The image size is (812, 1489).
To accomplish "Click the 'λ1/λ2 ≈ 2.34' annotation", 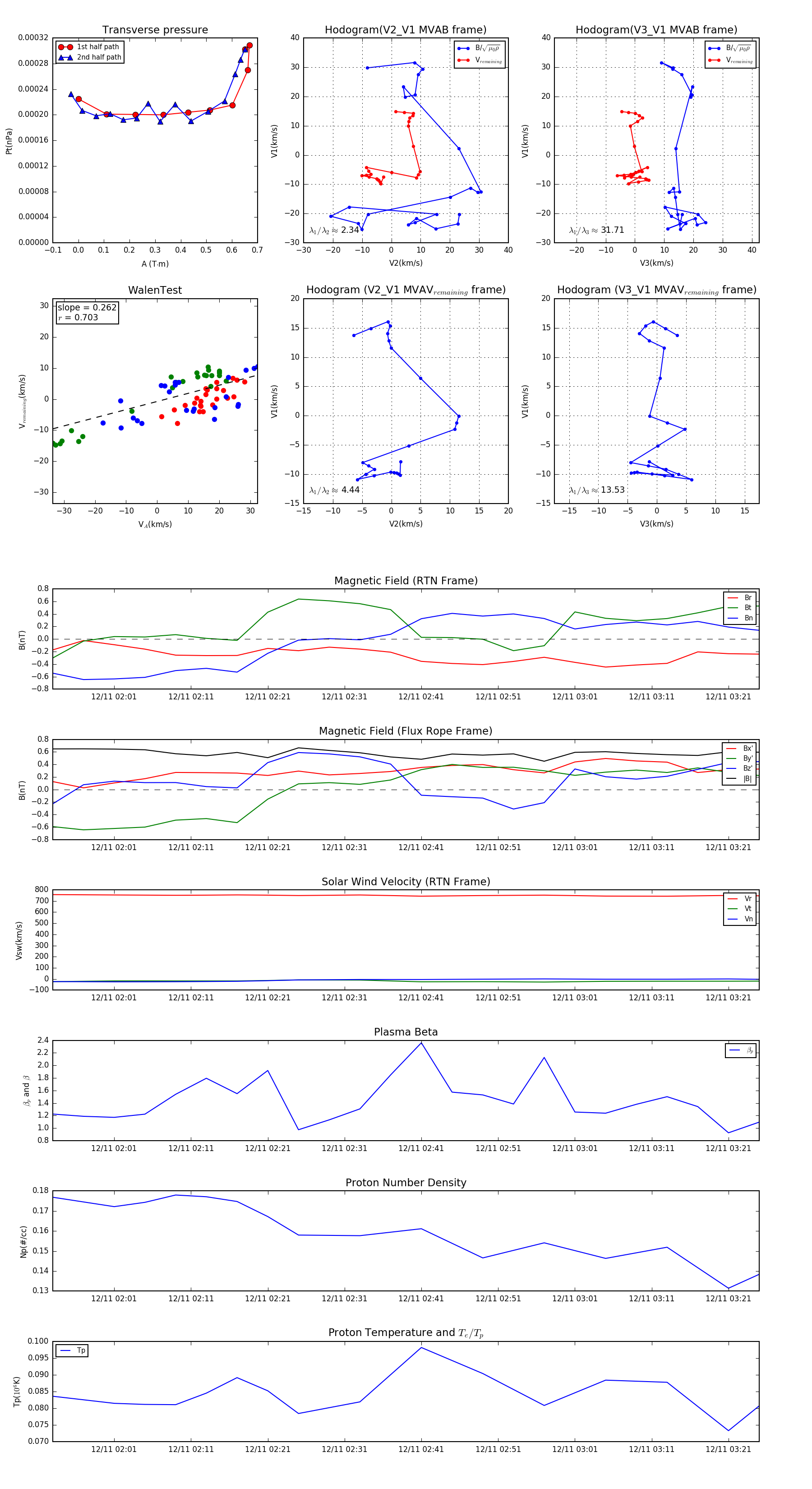I will click(334, 230).
